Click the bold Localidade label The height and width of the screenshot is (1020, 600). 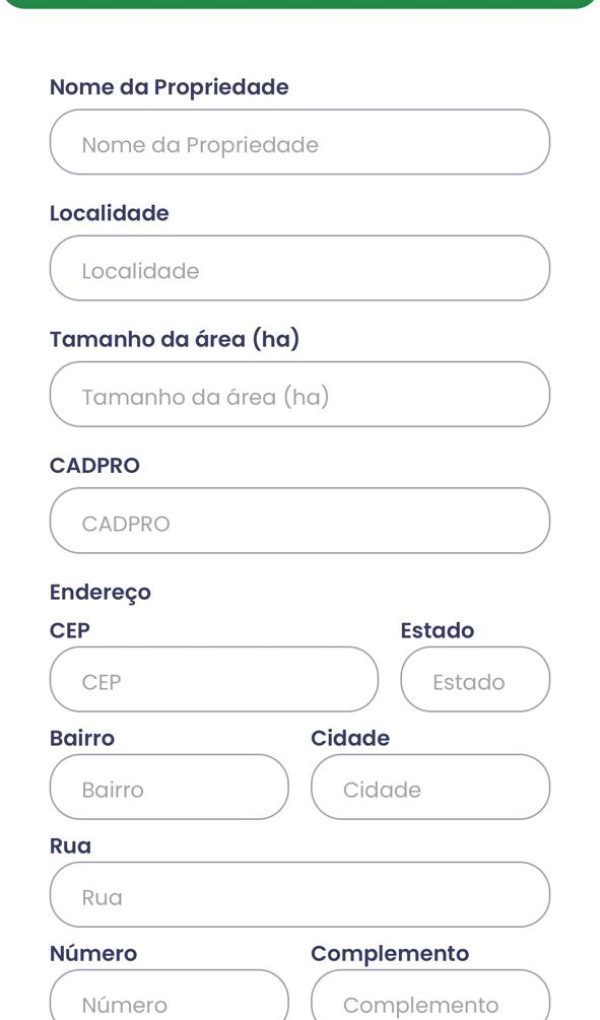[x=109, y=213]
